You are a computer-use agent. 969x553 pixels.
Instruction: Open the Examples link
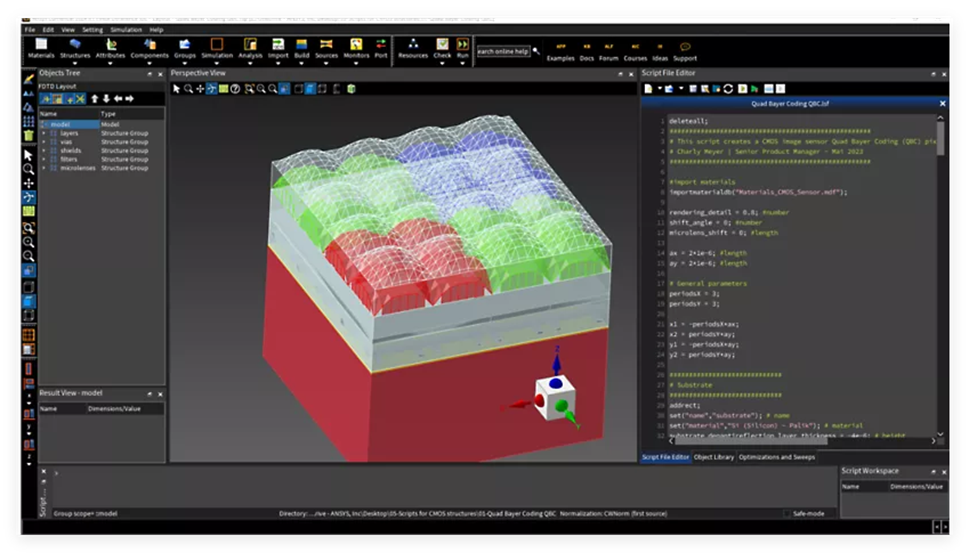[x=561, y=53]
